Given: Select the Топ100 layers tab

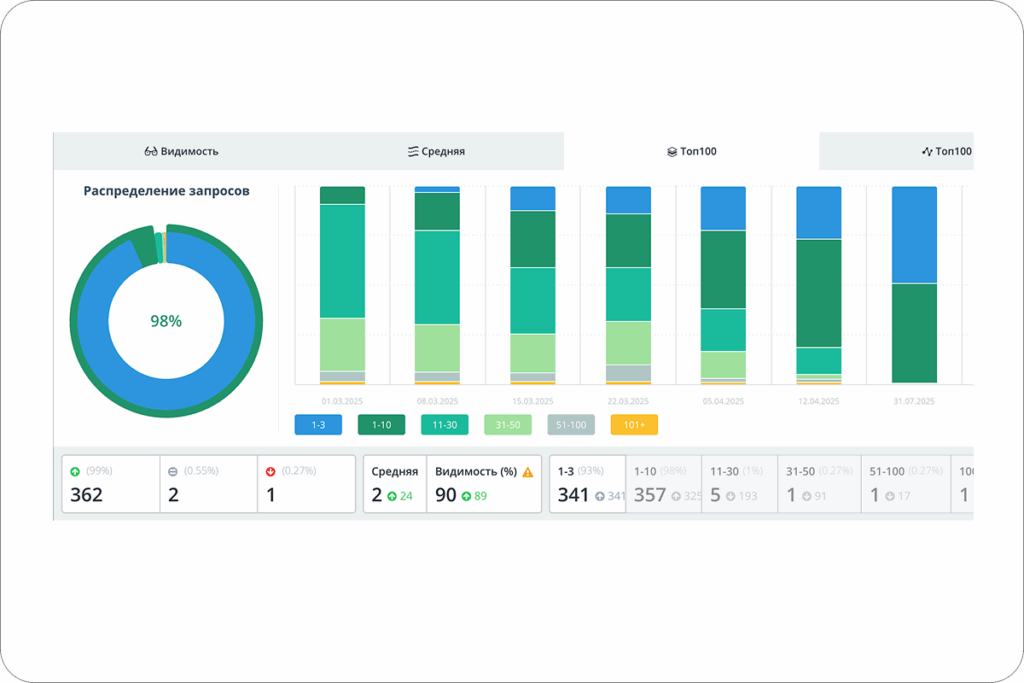Looking at the screenshot, I should click(692, 151).
